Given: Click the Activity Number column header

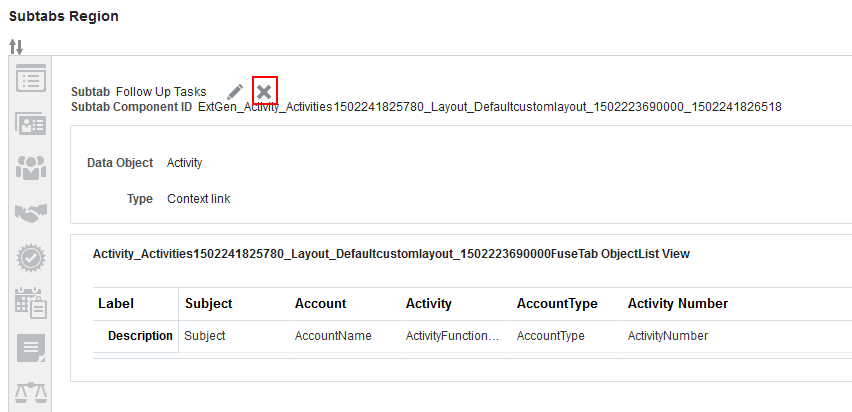Looking at the screenshot, I should pos(677,303).
